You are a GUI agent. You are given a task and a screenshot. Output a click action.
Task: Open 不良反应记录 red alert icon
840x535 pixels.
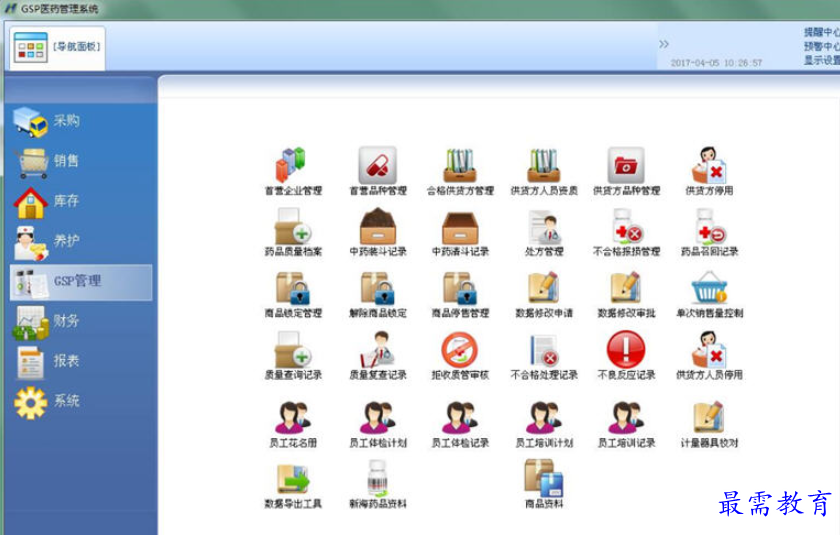pyautogui.click(x=626, y=350)
